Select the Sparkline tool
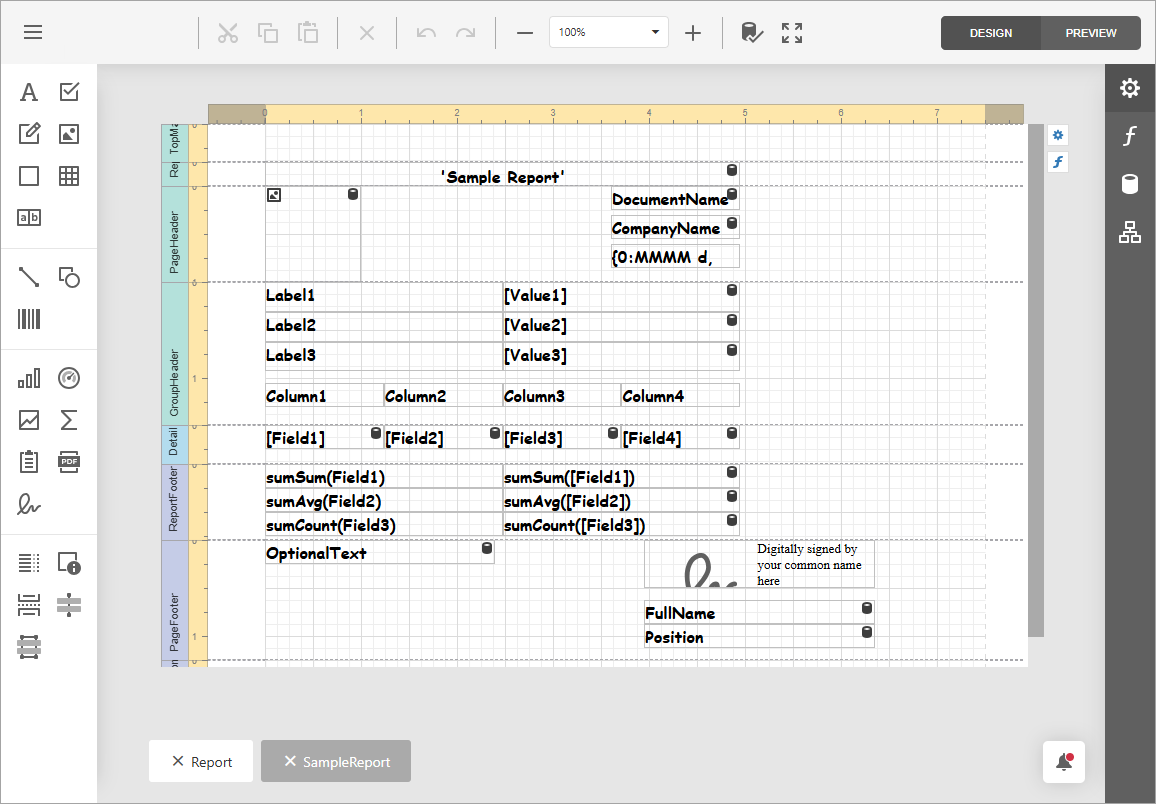Screen dimensions: 1156x804 29,420
